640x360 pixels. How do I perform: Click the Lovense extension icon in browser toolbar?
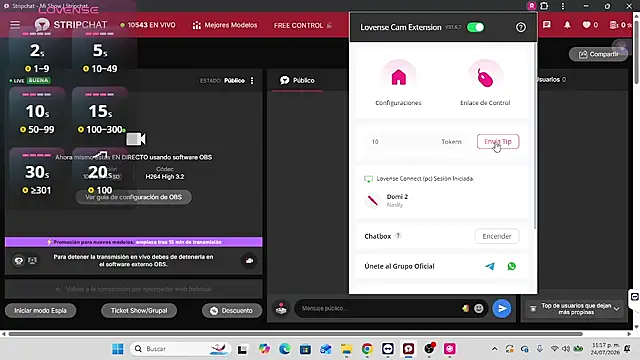[x=531, y=6]
